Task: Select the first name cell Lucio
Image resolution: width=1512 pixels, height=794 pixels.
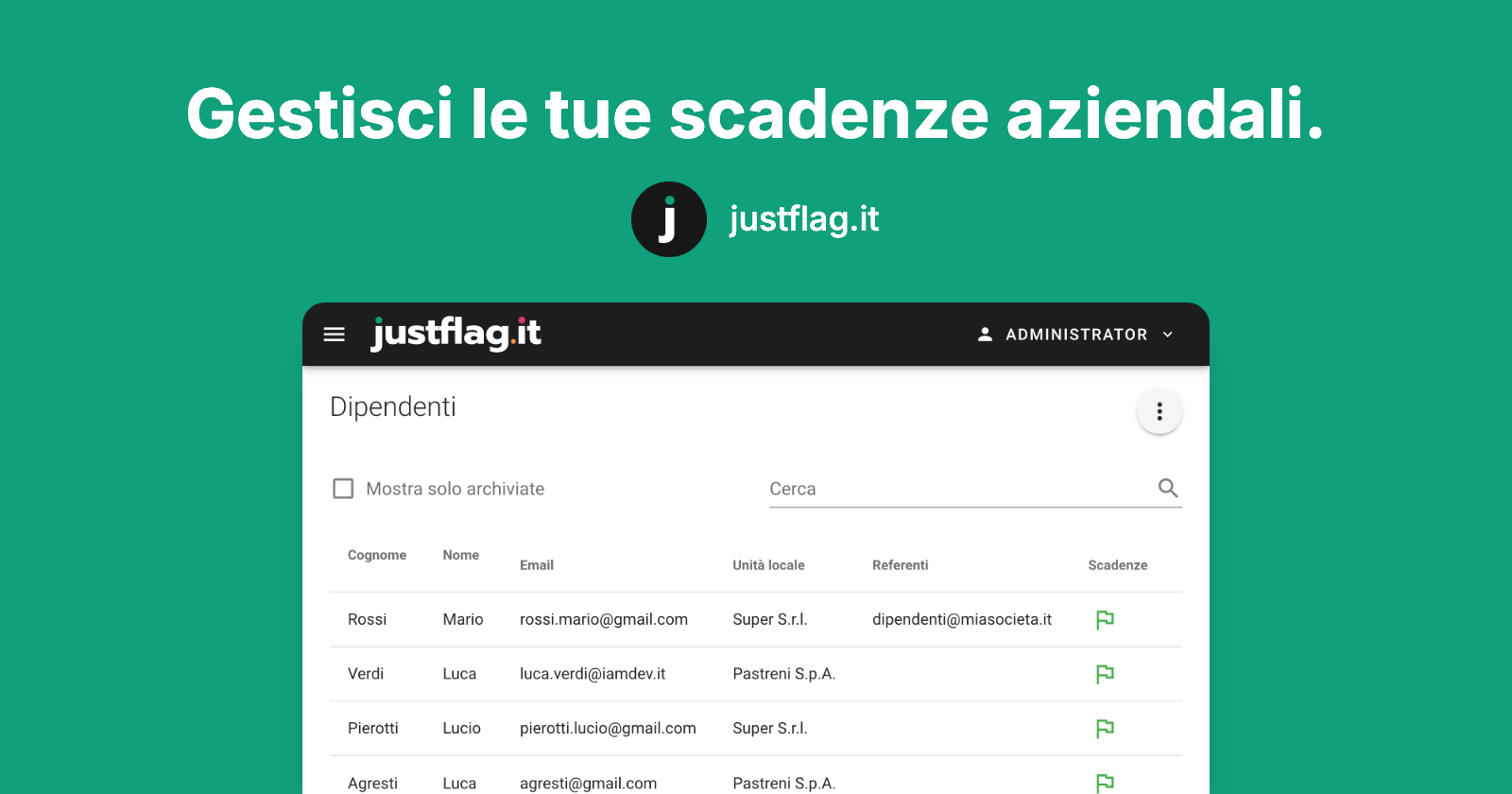Action: coord(462,728)
